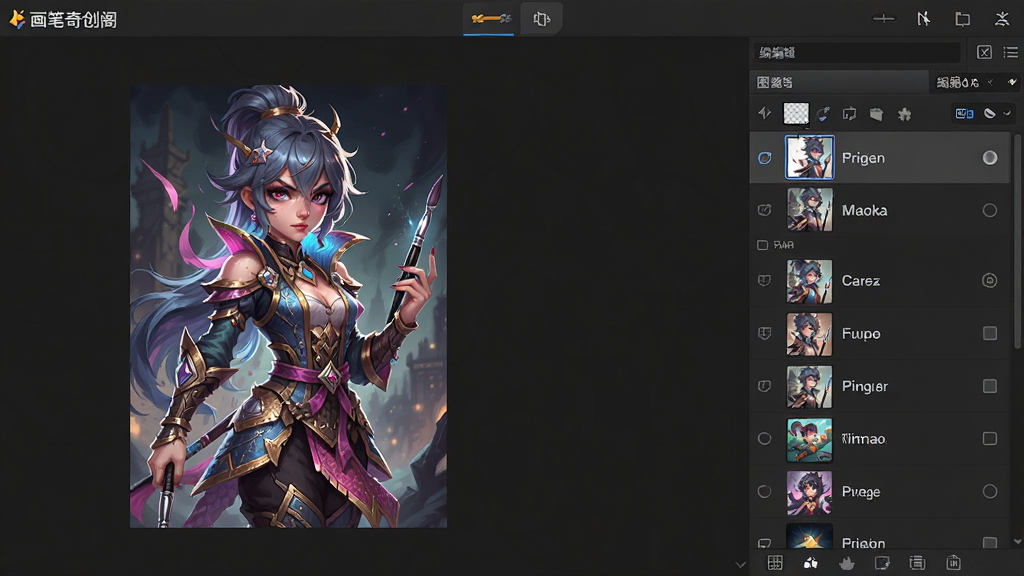Viewport: 1024px width, 576px height.
Task: Open the list view icon at panel top right
Action: click(x=1010, y=52)
